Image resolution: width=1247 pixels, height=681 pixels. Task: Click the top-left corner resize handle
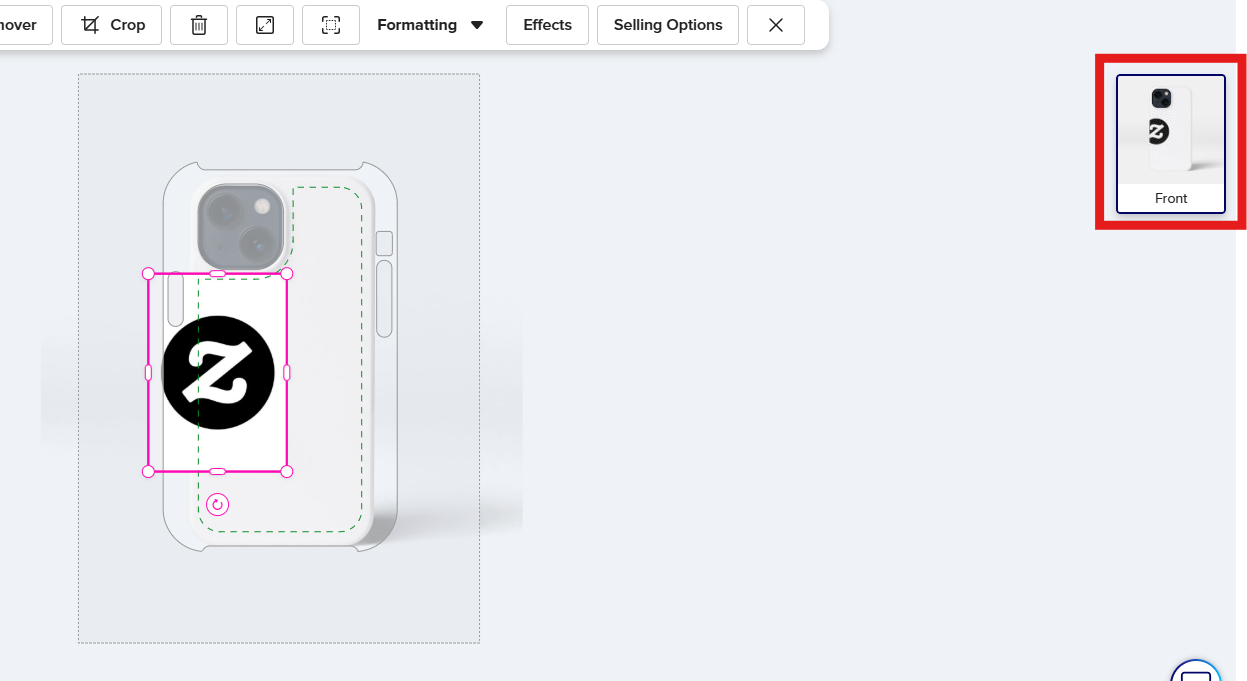coord(148,273)
